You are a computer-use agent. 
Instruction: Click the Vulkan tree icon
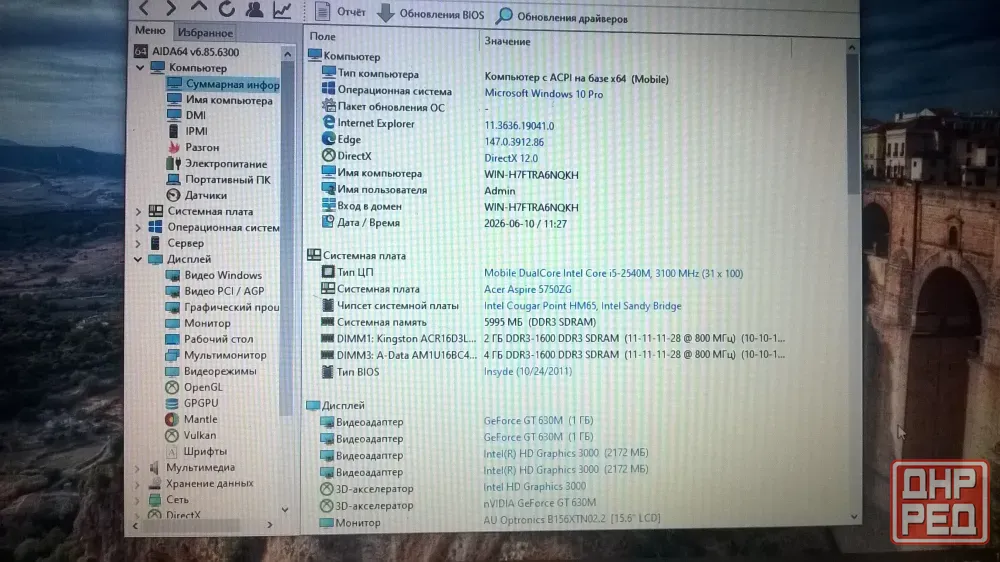click(172, 435)
